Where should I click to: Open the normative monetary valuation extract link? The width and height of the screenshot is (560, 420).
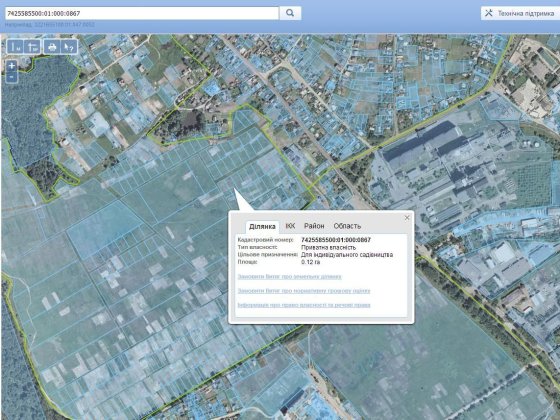tap(304, 291)
